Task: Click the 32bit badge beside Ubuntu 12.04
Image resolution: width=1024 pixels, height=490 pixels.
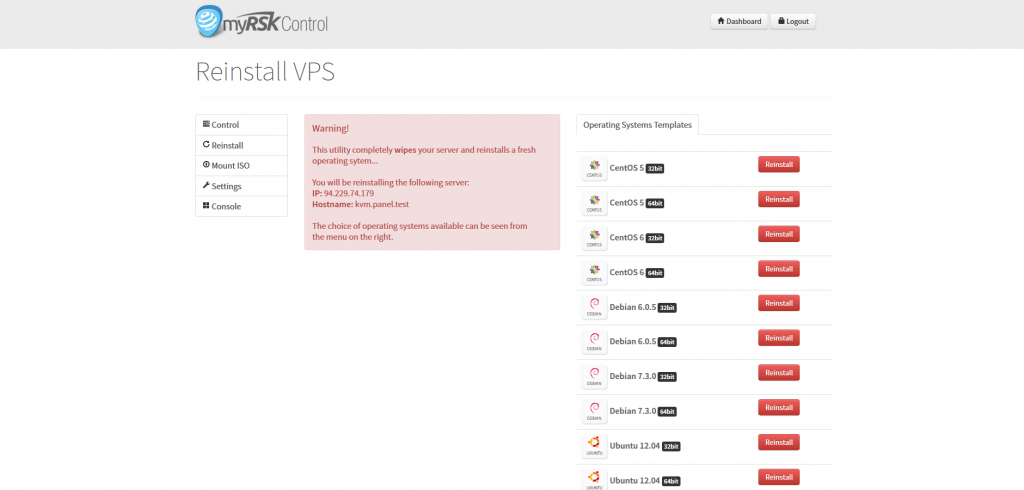Action: click(671, 447)
